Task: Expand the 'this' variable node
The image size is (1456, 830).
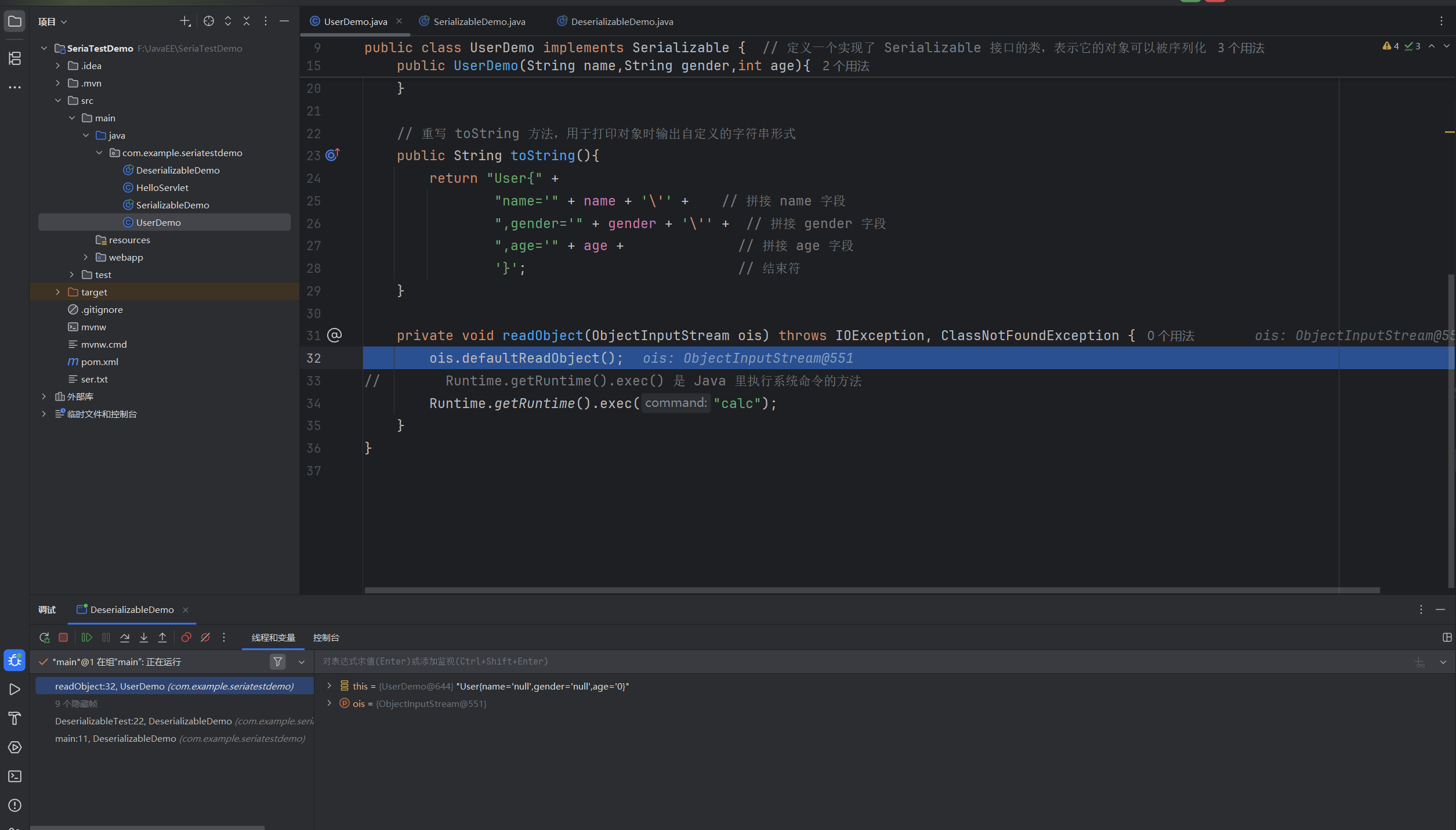Action: pyautogui.click(x=329, y=686)
